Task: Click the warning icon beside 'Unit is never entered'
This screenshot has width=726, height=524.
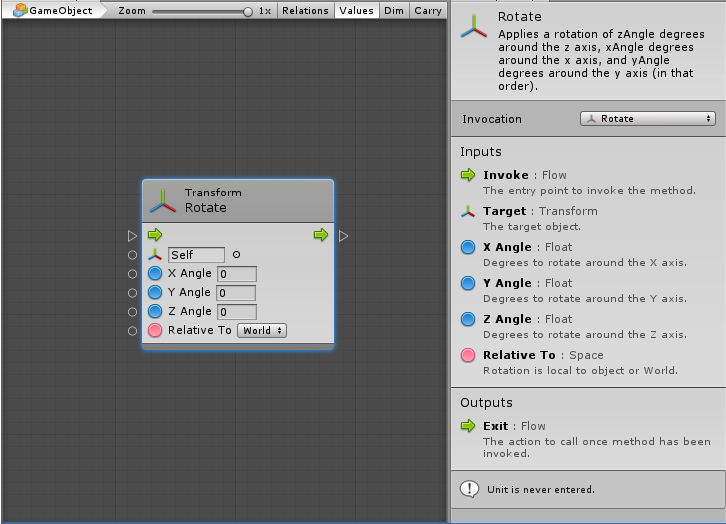Action: point(469,489)
